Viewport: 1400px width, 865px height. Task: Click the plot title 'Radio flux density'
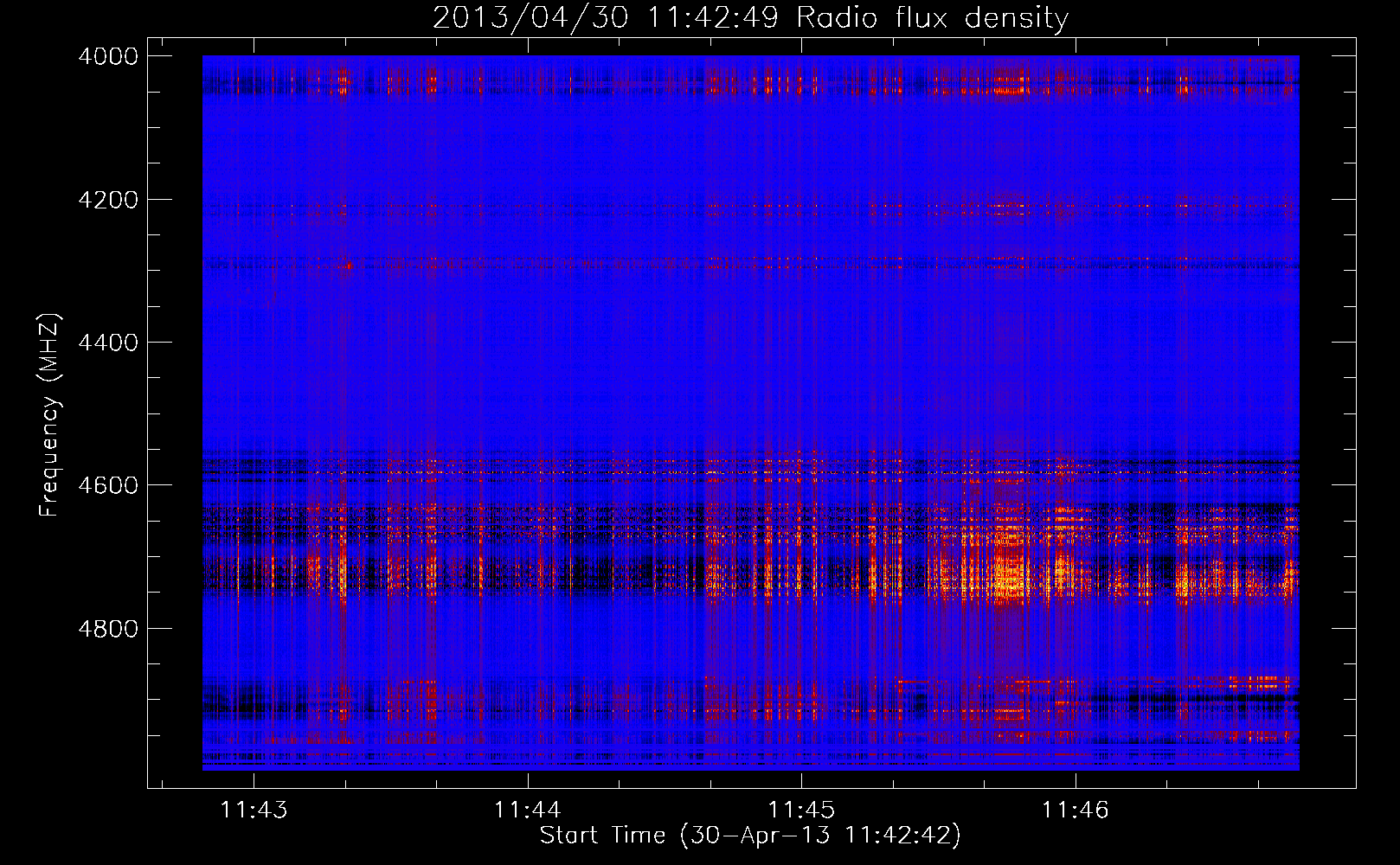click(933, 18)
